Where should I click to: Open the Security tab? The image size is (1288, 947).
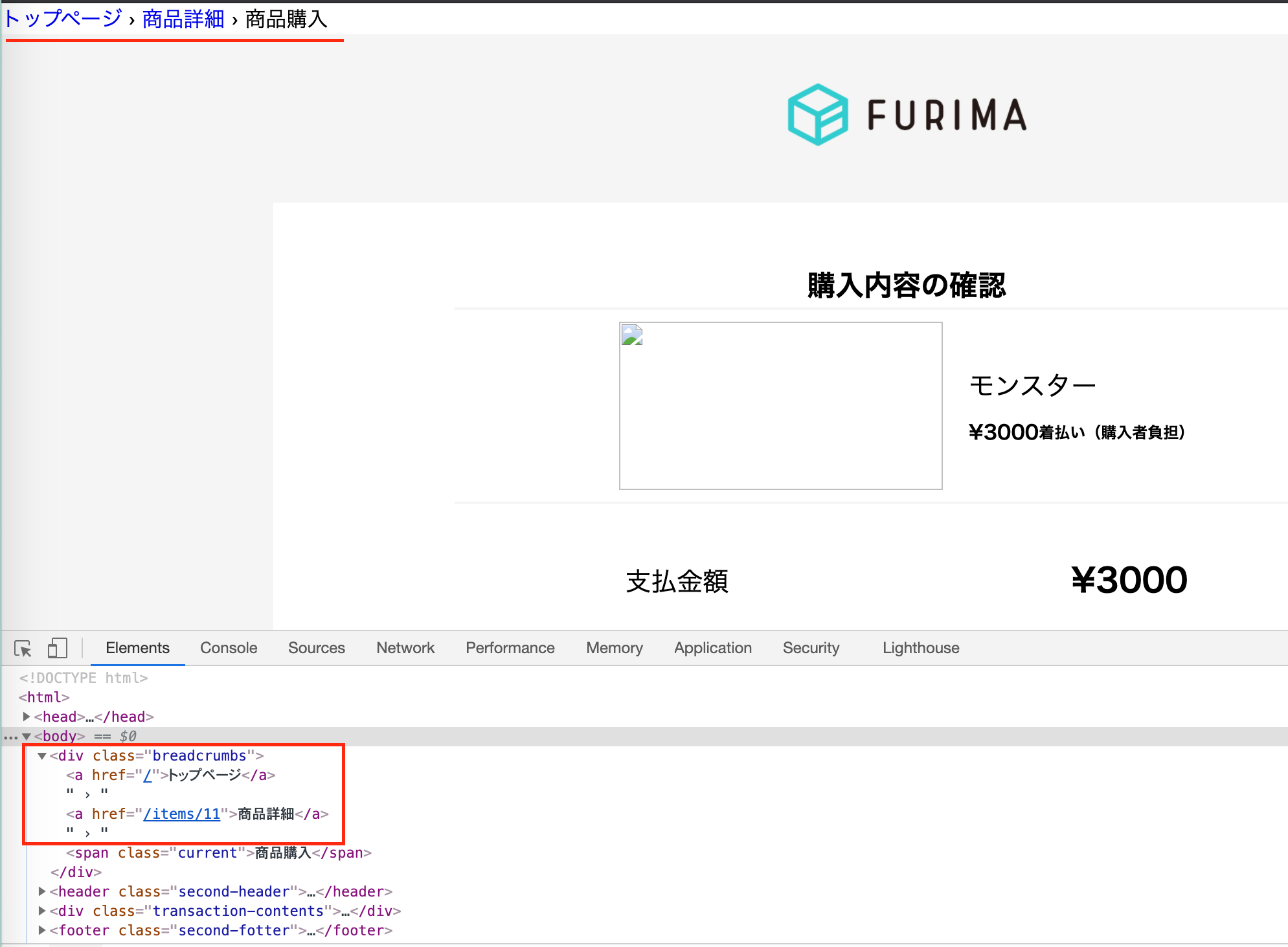tap(811, 648)
